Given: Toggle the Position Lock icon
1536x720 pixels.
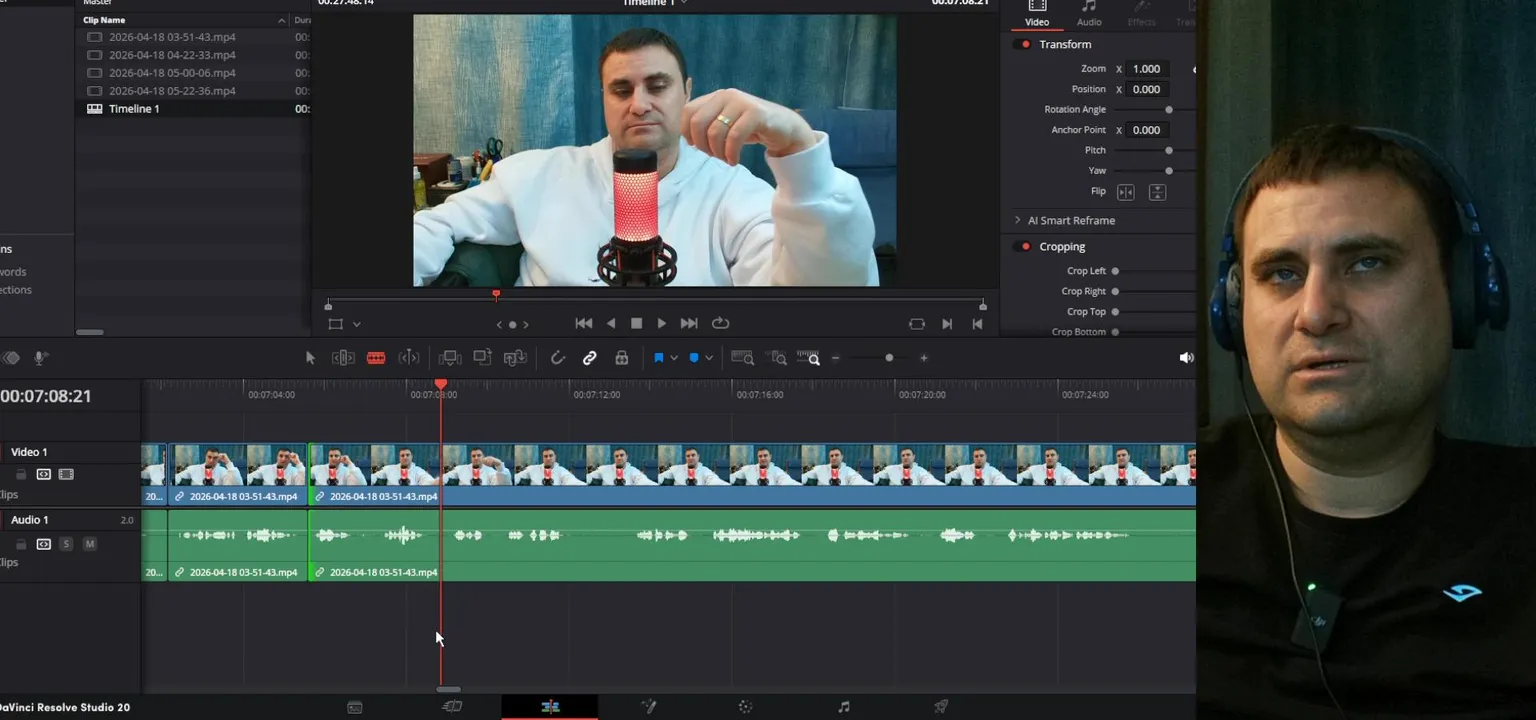Looking at the screenshot, I should [622, 358].
